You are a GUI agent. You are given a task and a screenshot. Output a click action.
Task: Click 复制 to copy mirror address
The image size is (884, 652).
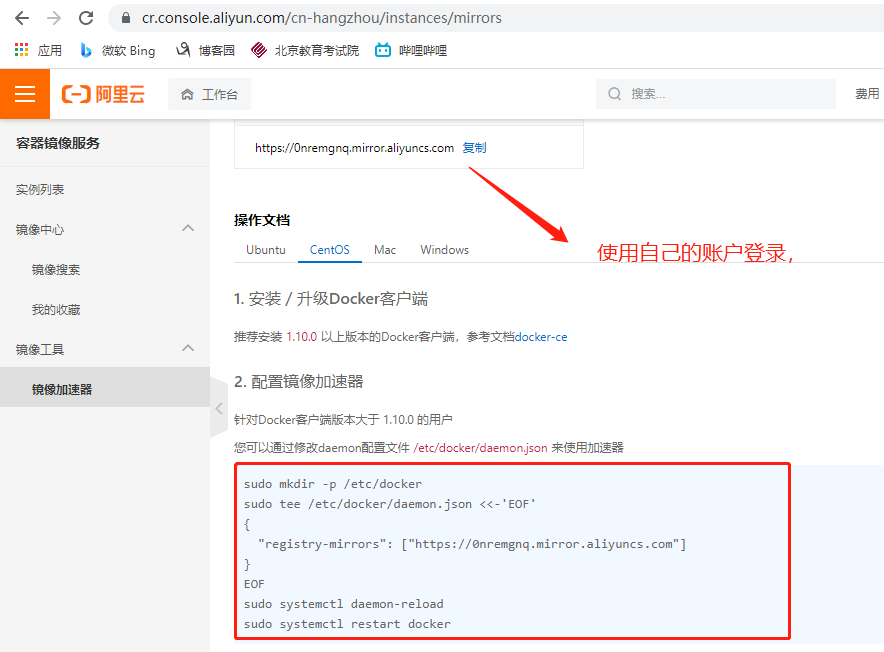pyautogui.click(x=474, y=148)
